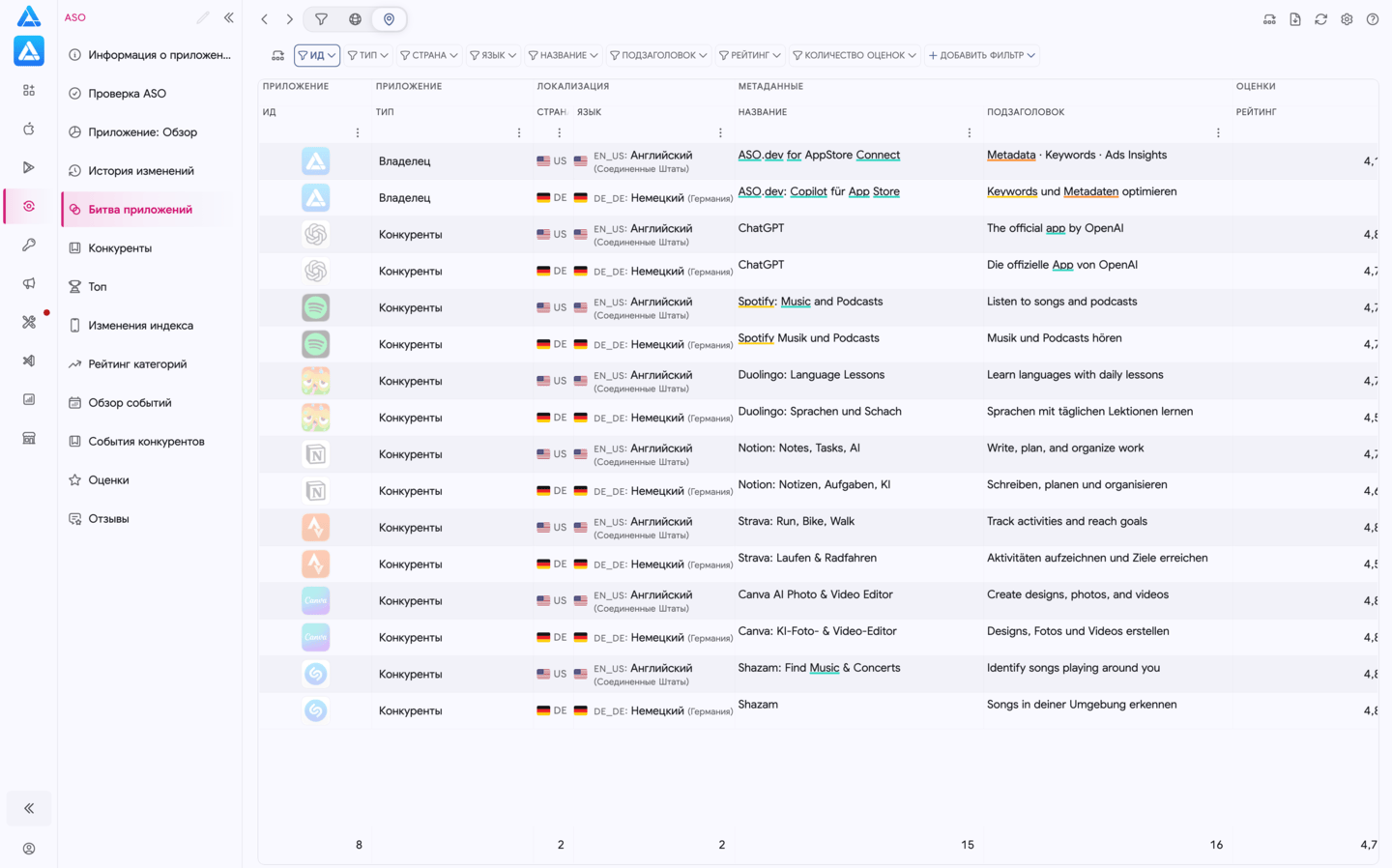Open the КОЛИЧЕСТВО ОЦЕНОК filter dropdown
This screenshot has height=868, width=1392.
click(x=855, y=55)
